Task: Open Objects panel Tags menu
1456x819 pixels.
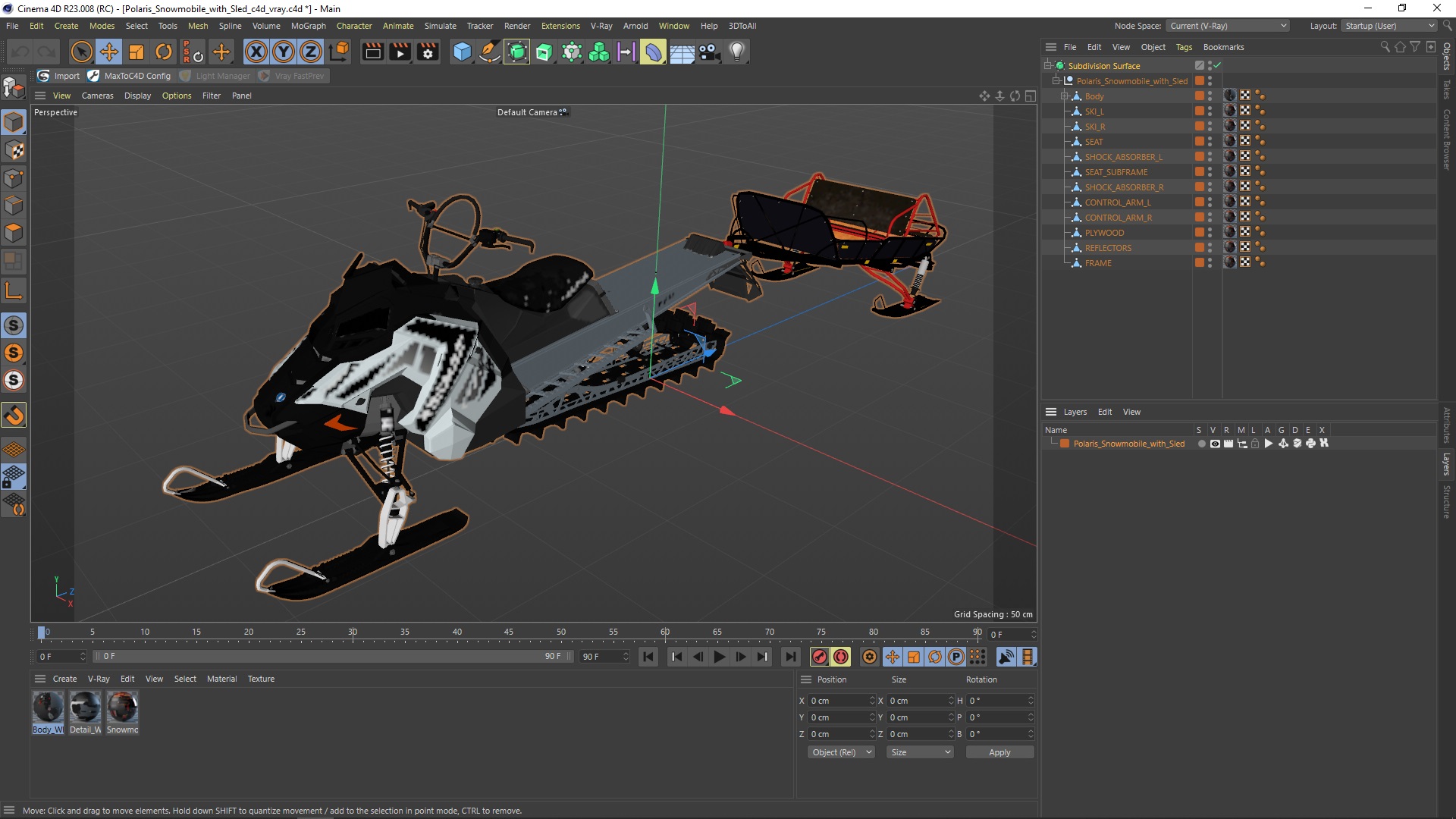Action: pyautogui.click(x=1183, y=47)
